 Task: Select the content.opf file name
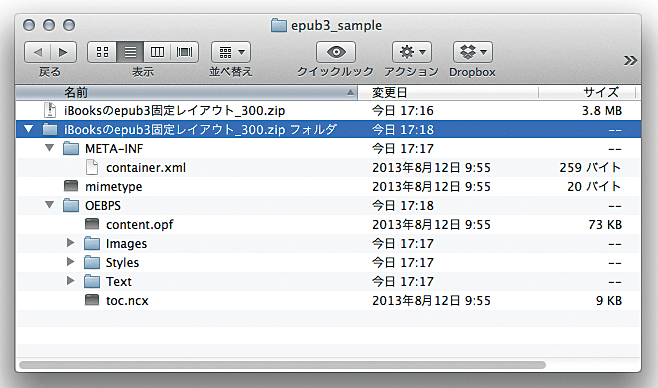coord(140,225)
